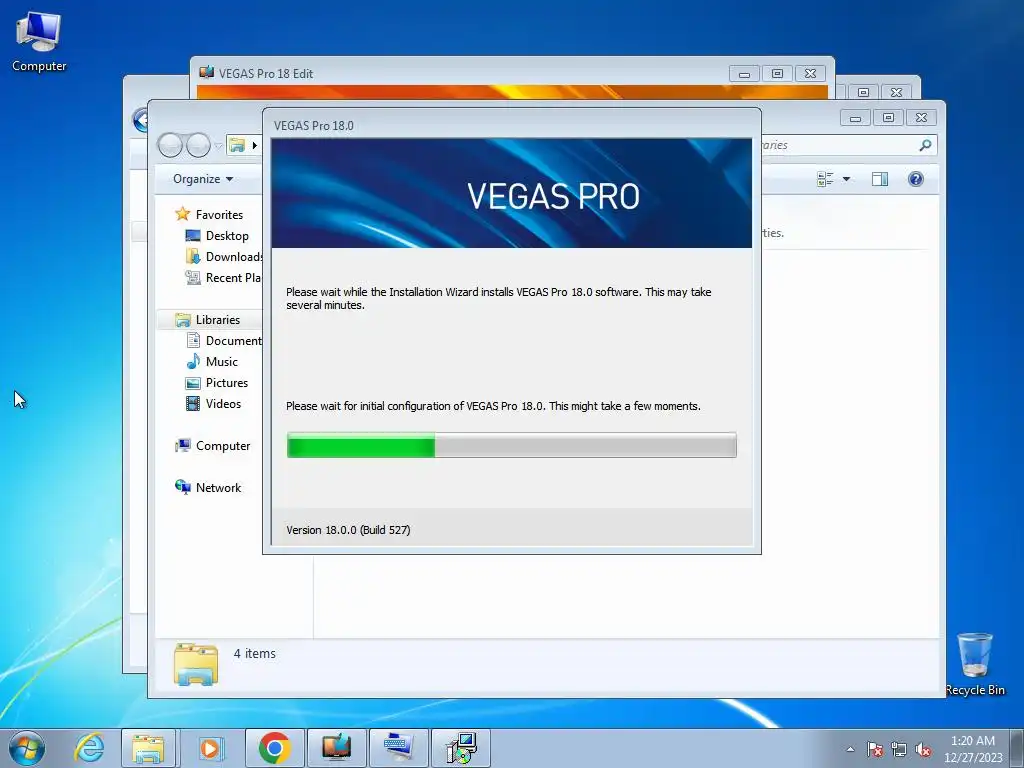Viewport: 1024px width, 768px height.
Task: Click Libraries icon in address bar
Action: click(x=237, y=145)
